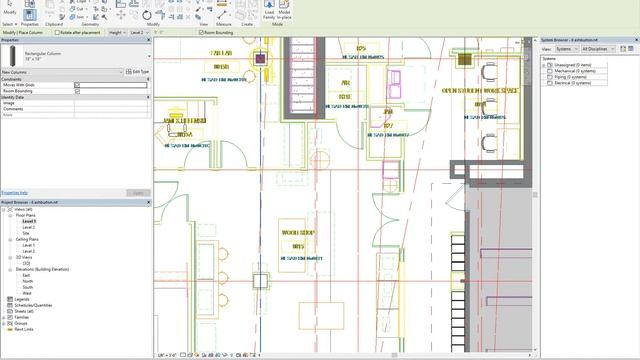The width and height of the screenshot is (640, 360).
Task: Click the Model In-place button
Action: 284,10
